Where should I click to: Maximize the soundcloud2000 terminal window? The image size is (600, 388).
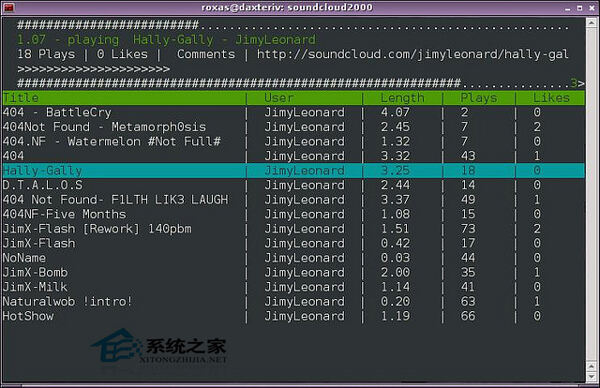click(580, 8)
